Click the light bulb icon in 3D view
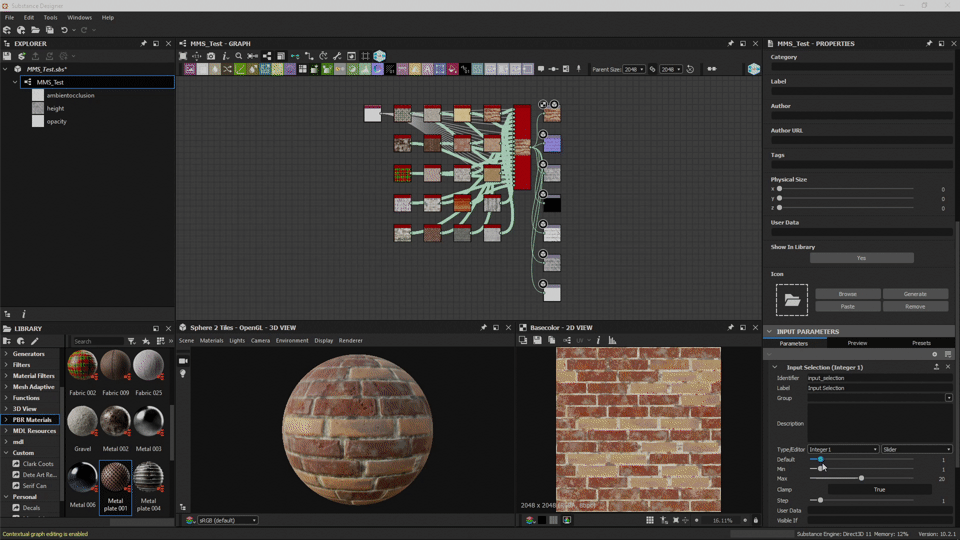 183,372
